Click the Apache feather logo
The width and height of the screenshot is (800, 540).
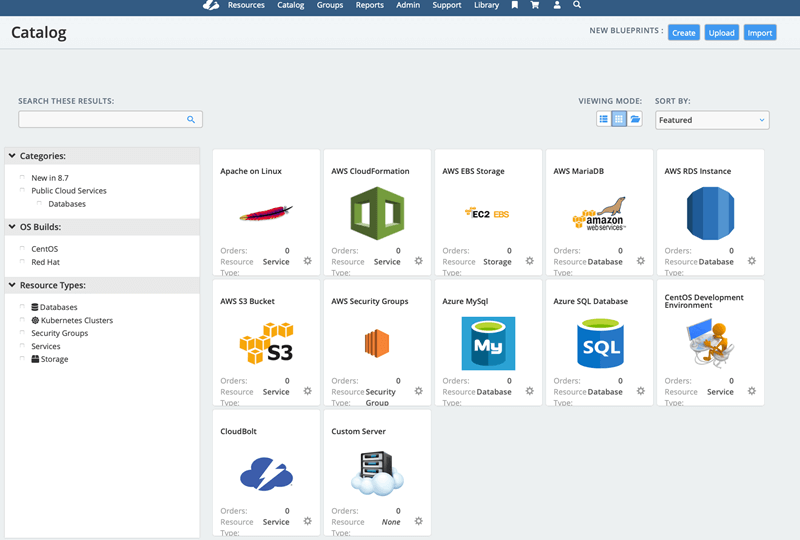[x=266, y=213]
